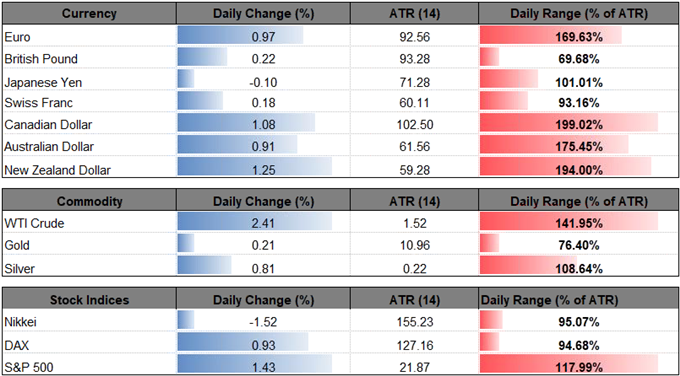Click the S&P 500 daily range 117.99% cell
The image size is (680, 376).
pyautogui.click(x=579, y=366)
